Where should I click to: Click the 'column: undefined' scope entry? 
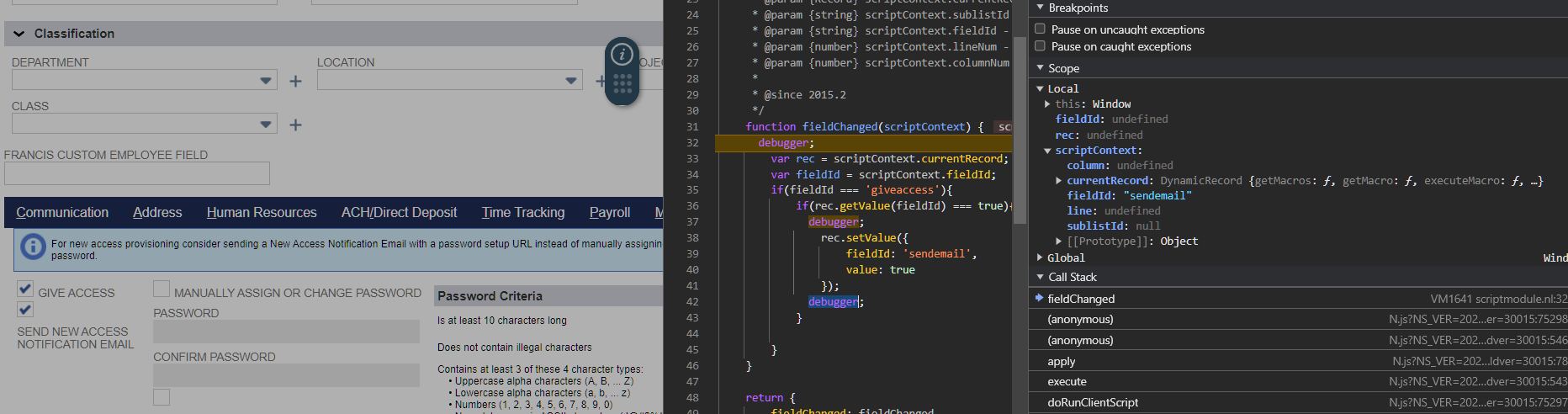coord(1120,166)
